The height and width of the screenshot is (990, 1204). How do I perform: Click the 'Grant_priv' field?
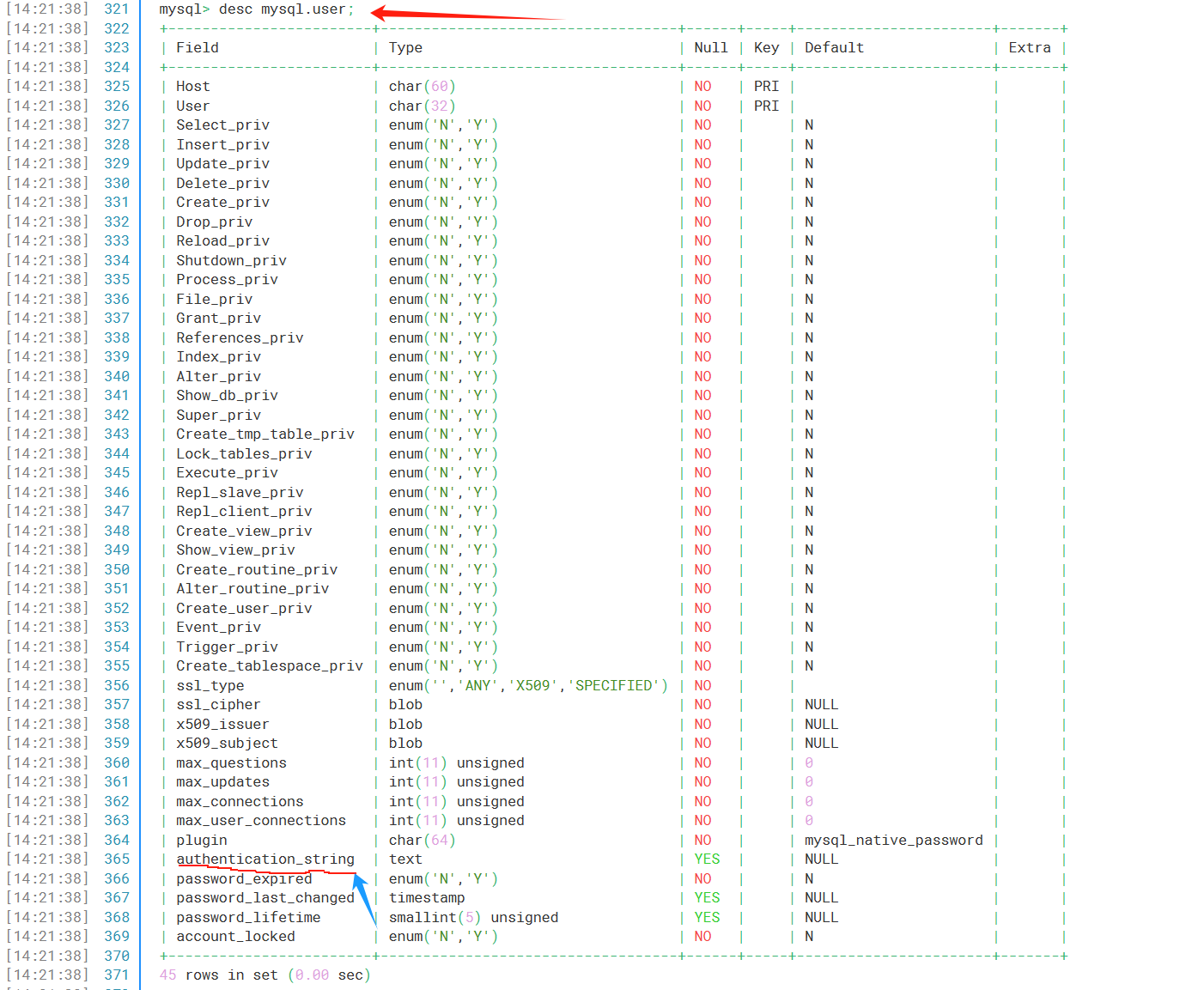(x=219, y=319)
